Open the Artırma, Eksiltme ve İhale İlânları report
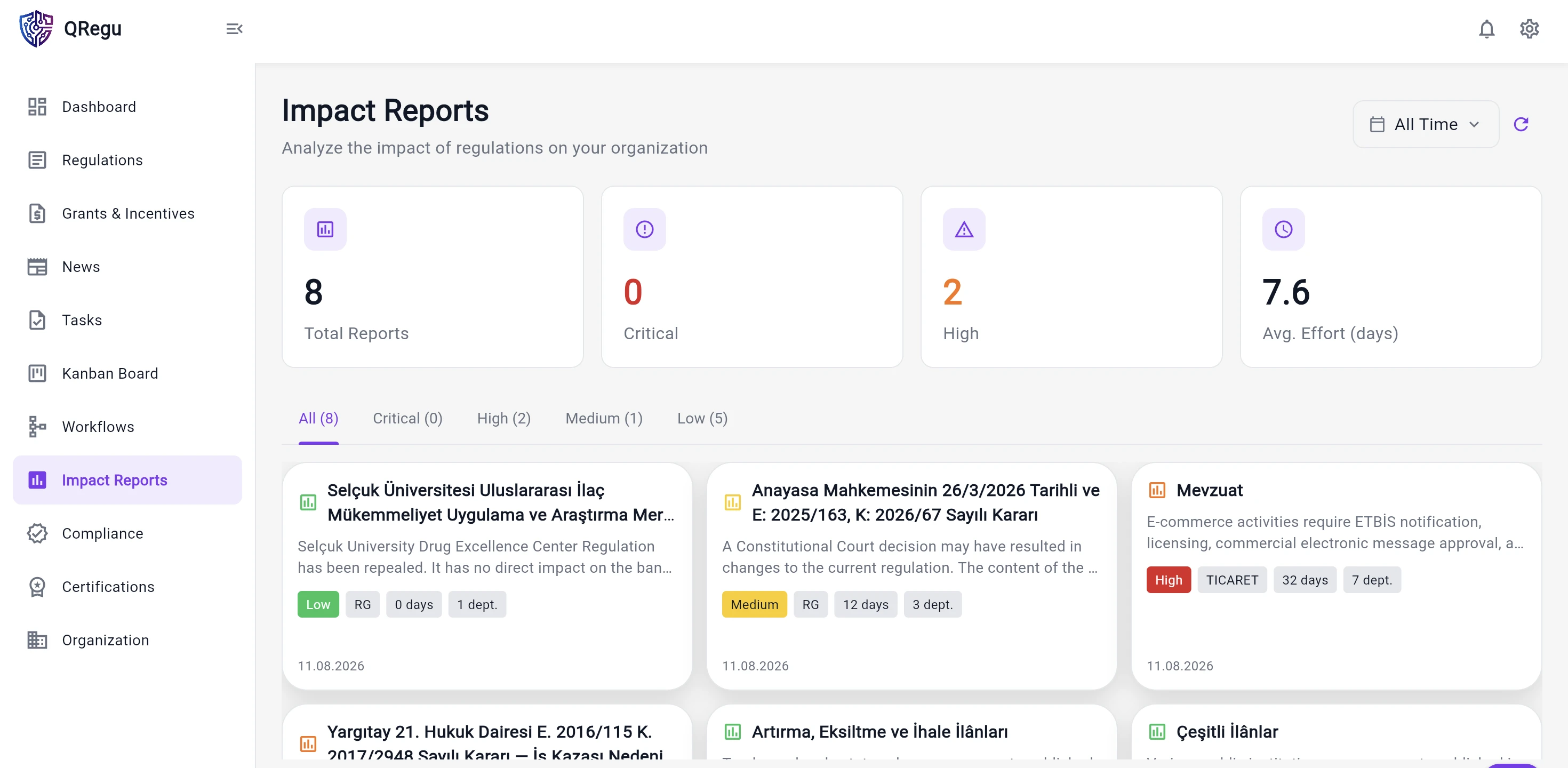The image size is (1568, 768). [x=879, y=732]
